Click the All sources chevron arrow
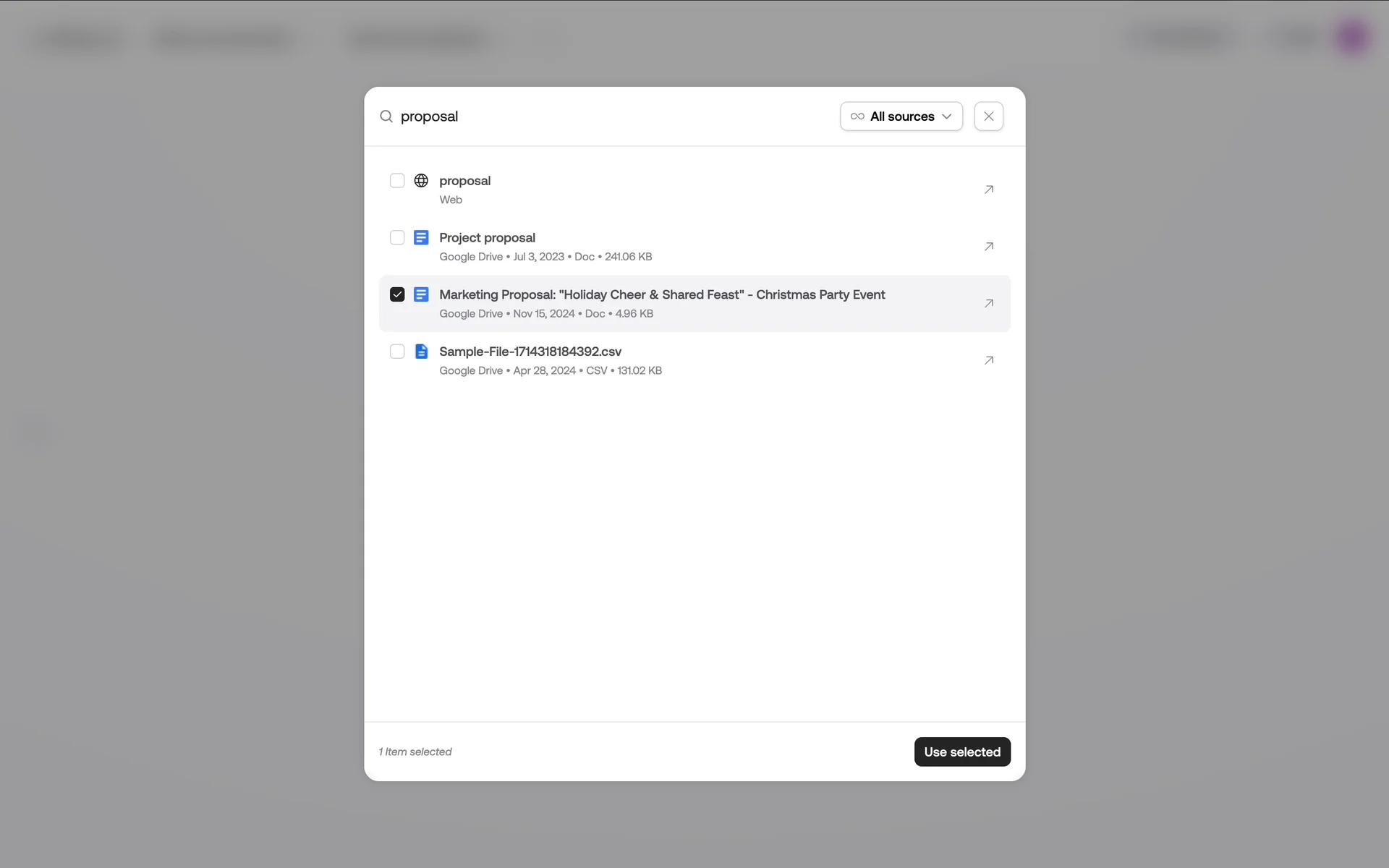Screen dimensions: 1389x868 946,116
